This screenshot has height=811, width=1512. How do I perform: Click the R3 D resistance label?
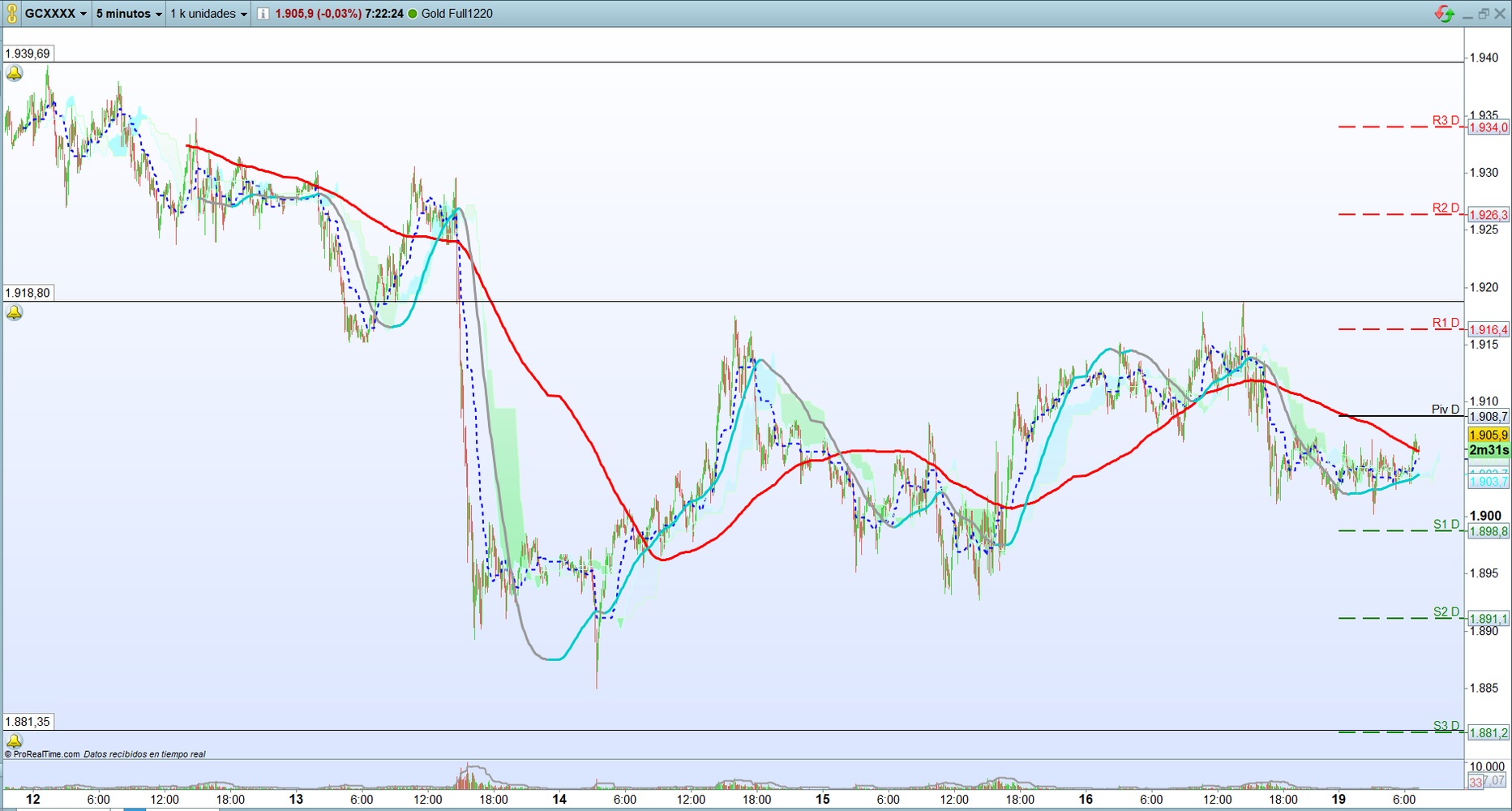(1446, 120)
